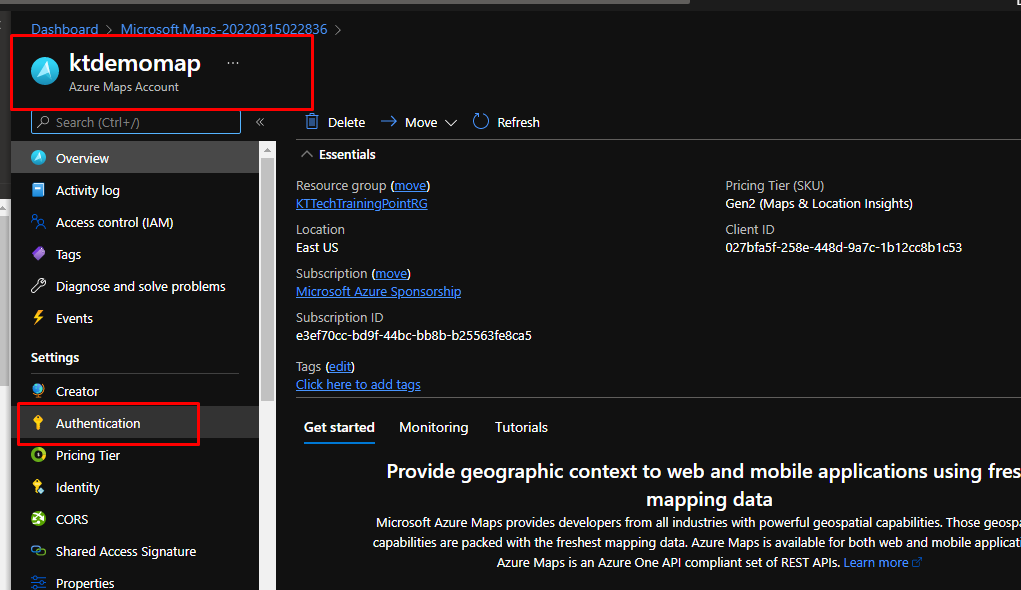Click the Refresh button label
The height and width of the screenshot is (590, 1021).
click(518, 122)
